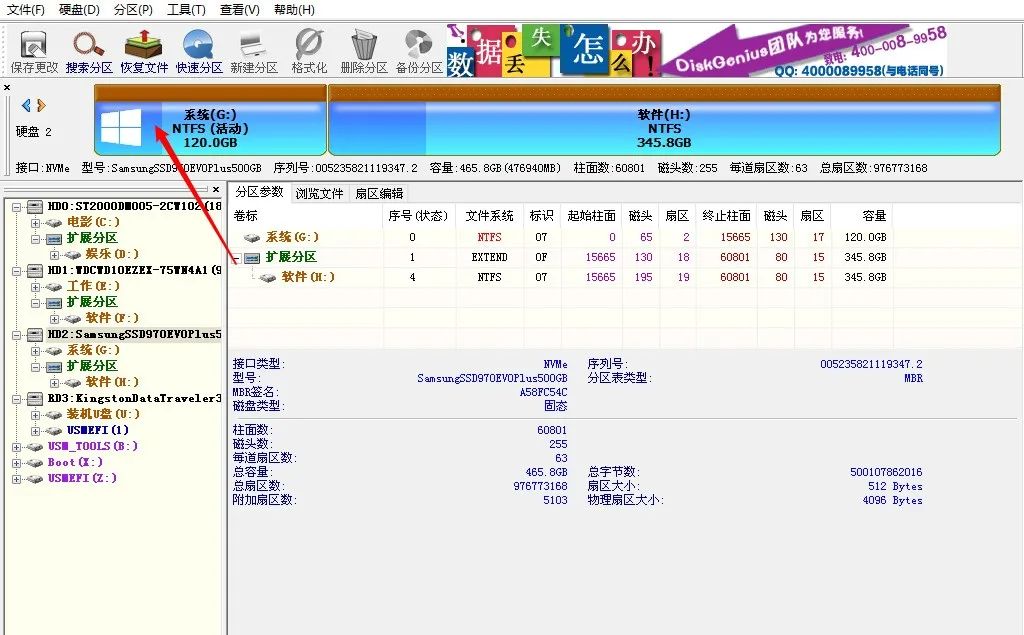Click the 装机U盘 (U:) volume icon

(53, 415)
